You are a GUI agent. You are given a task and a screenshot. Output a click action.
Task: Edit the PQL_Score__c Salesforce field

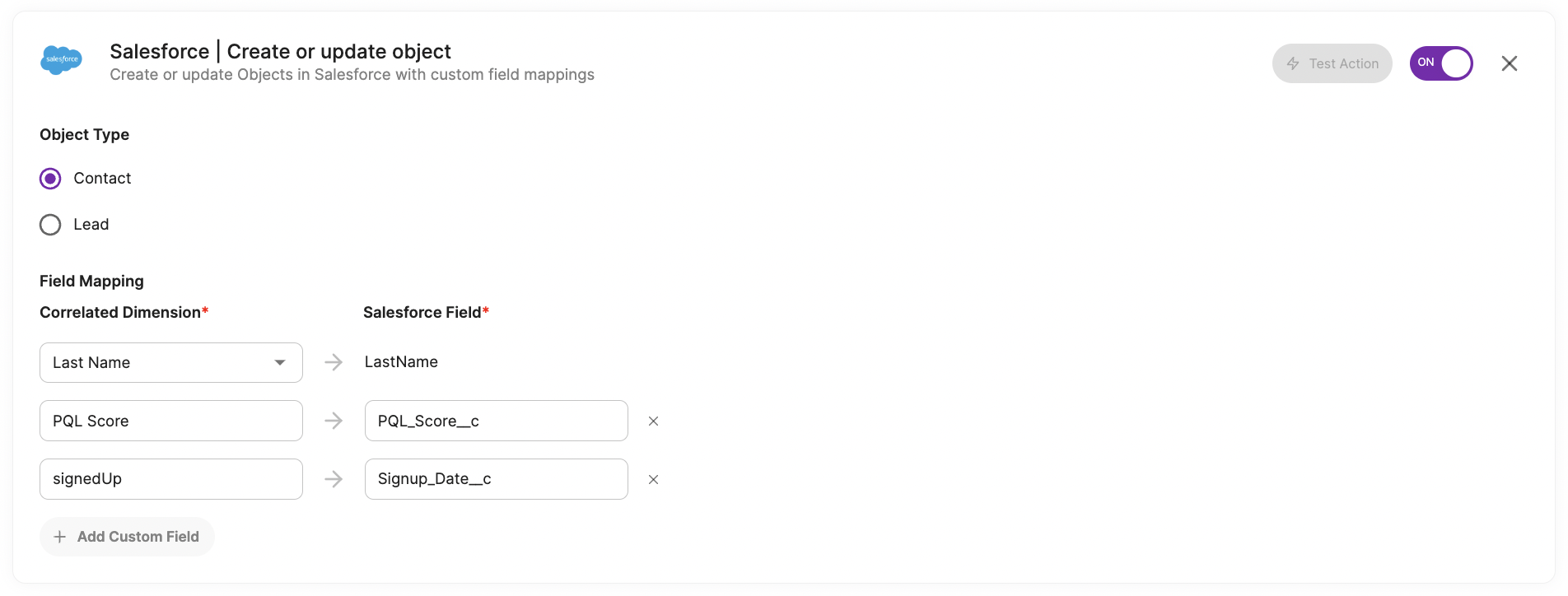tap(497, 421)
